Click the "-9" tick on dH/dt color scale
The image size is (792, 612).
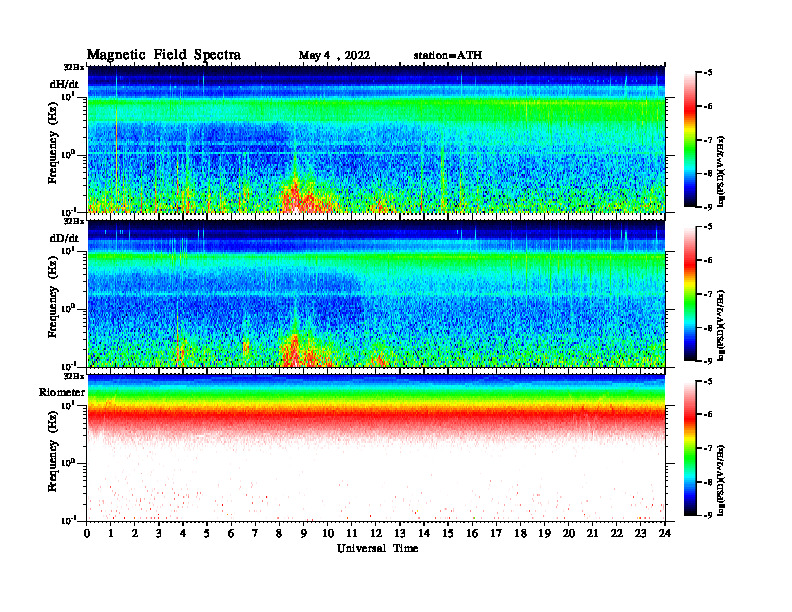[707, 207]
